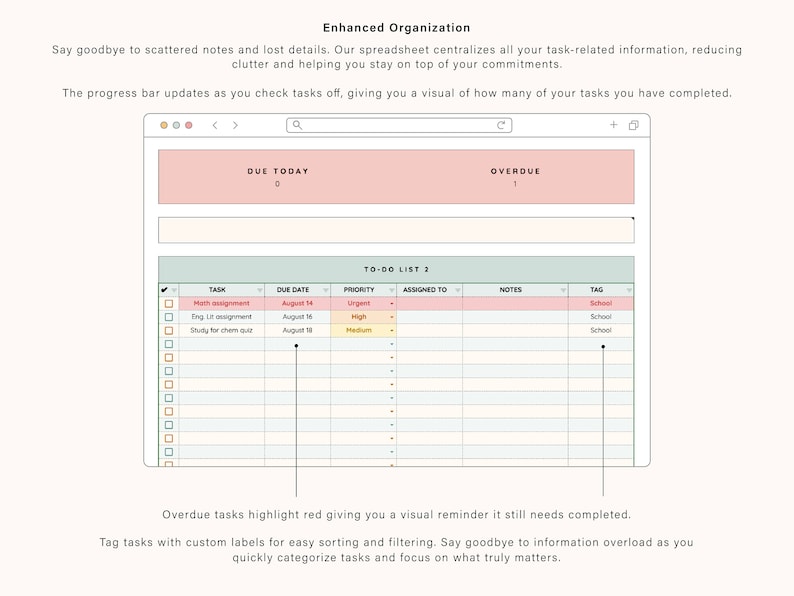
Task: Open the Medium priority dropdown
Action: pos(391,330)
